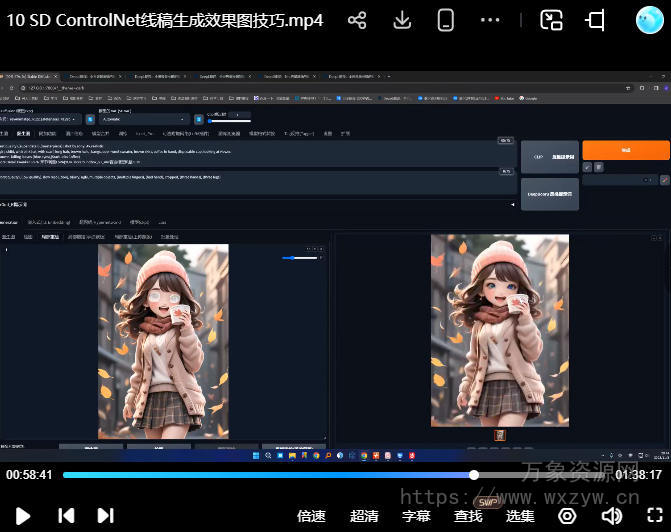The image size is (671, 532).
Task: Click the video progress bar handle
Action: [x=474, y=475]
